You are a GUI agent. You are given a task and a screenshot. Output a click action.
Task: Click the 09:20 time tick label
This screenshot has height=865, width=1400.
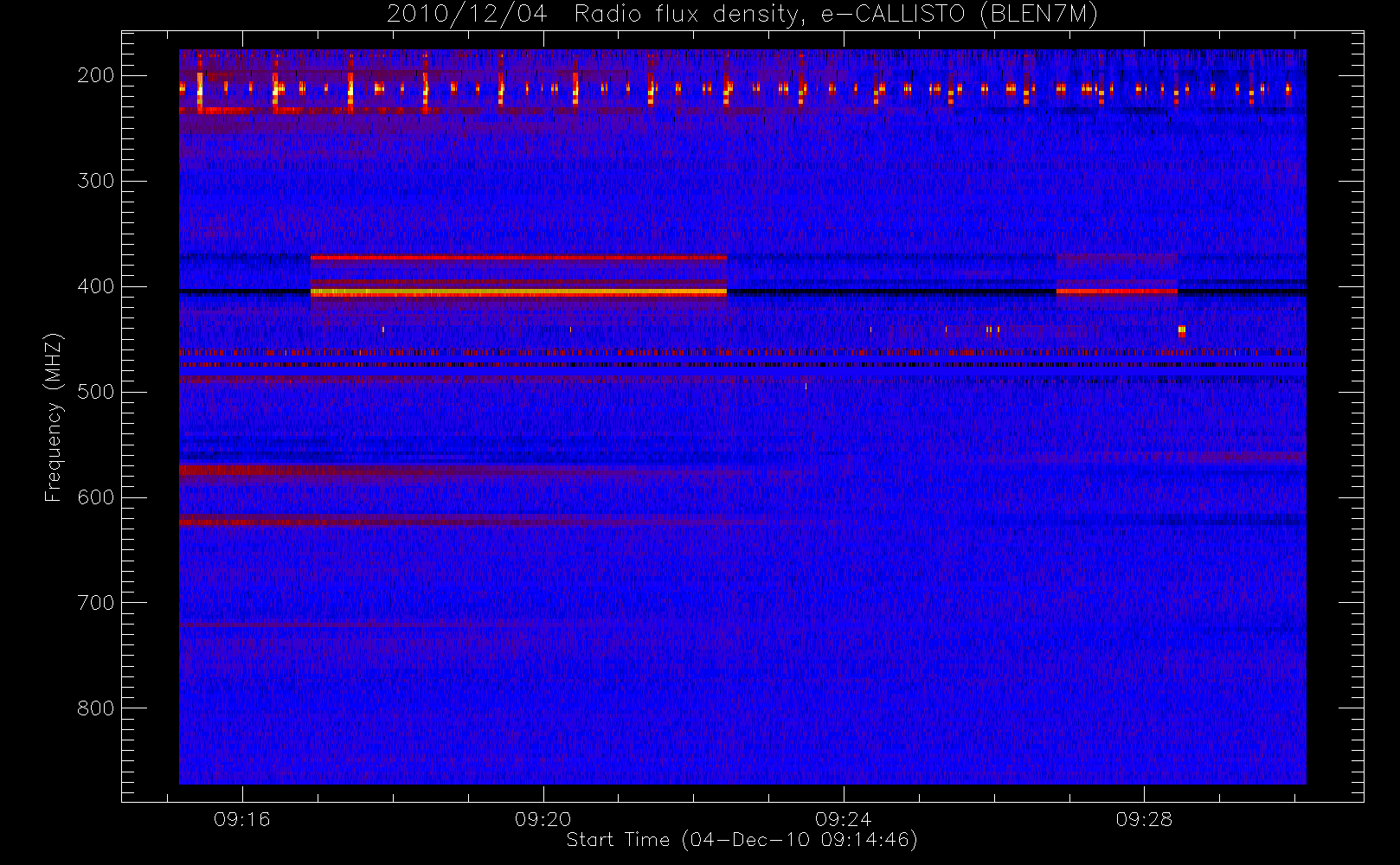point(543,819)
